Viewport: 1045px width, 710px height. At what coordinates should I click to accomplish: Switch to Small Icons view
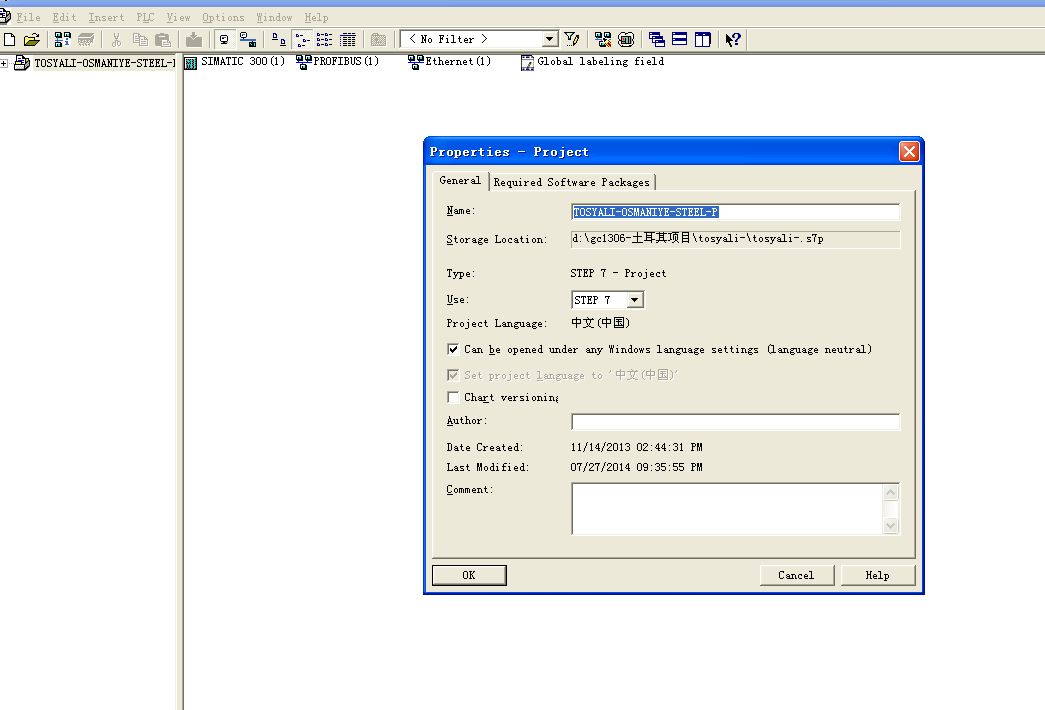click(302, 39)
